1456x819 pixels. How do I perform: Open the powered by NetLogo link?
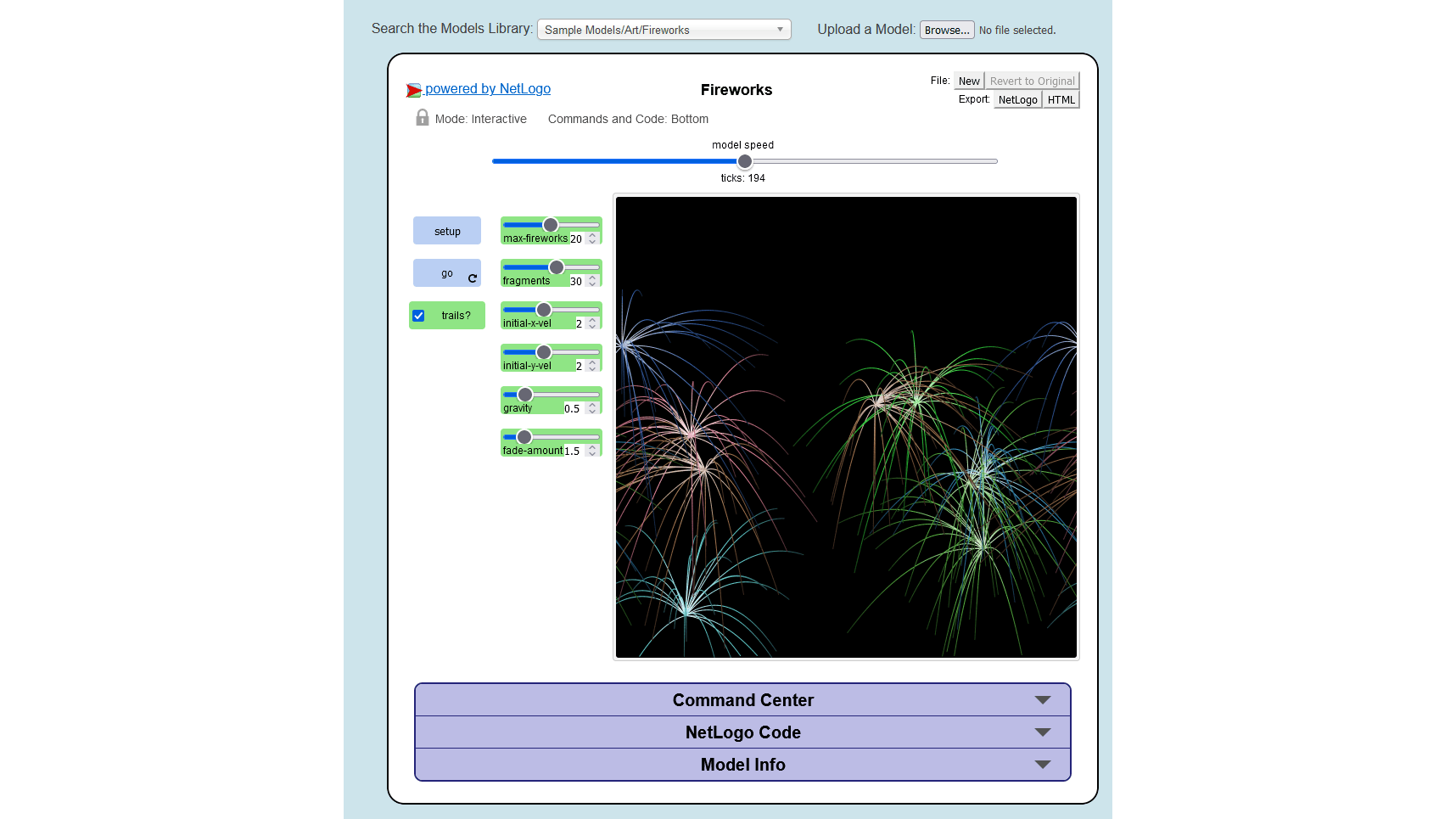489,88
